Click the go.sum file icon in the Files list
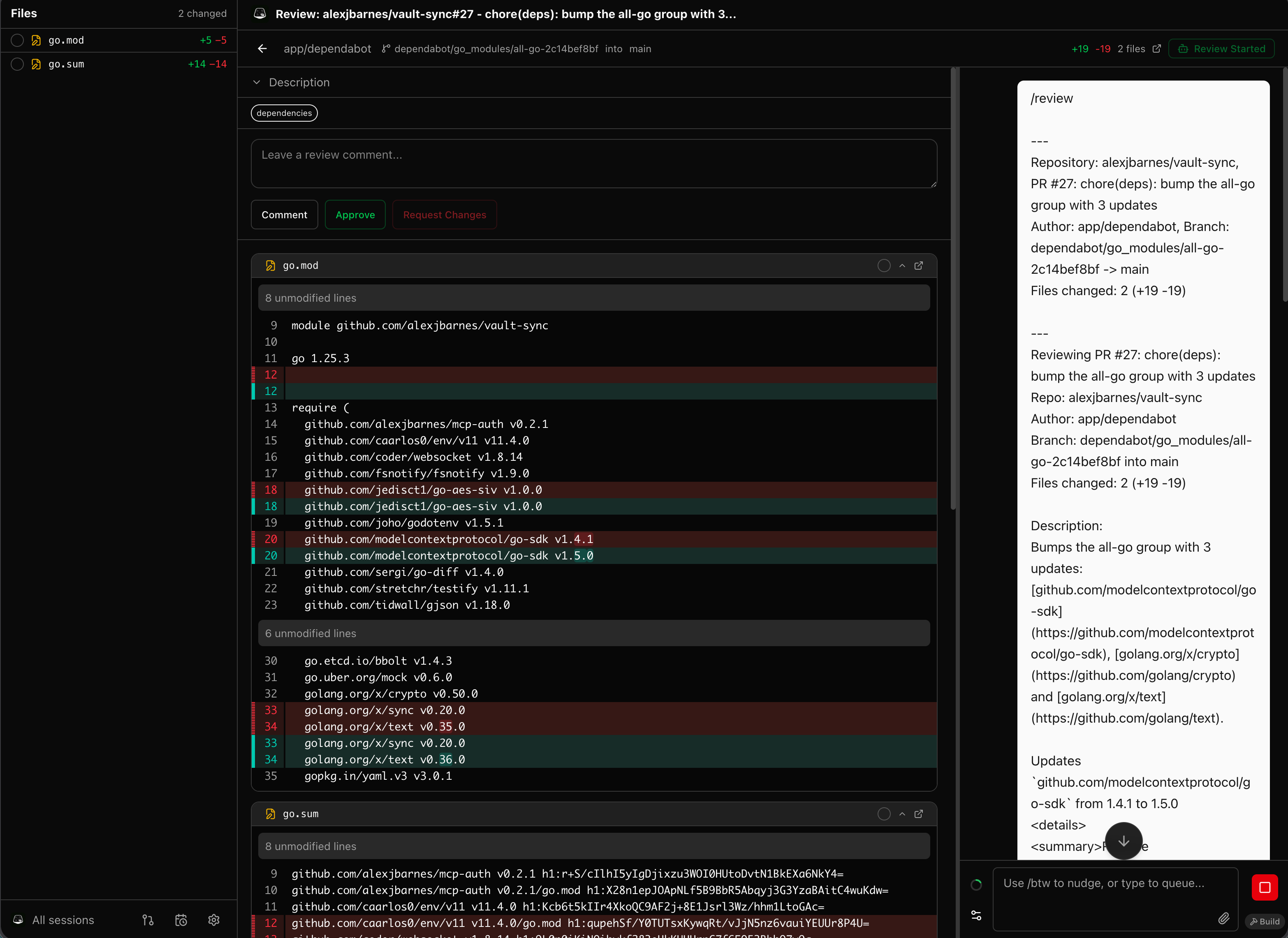Screen dimensions: 1288x938 click(x=36, y=64)
